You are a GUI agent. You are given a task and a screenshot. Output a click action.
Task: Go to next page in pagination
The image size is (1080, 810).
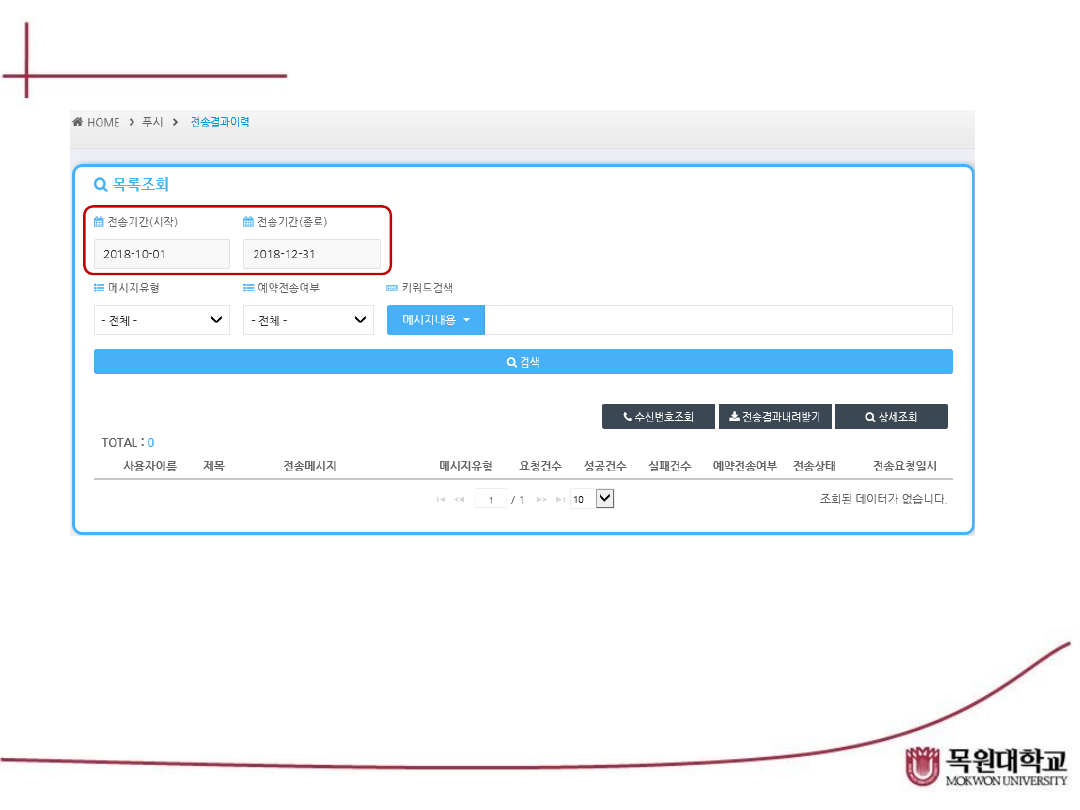[x=541, y=499]
